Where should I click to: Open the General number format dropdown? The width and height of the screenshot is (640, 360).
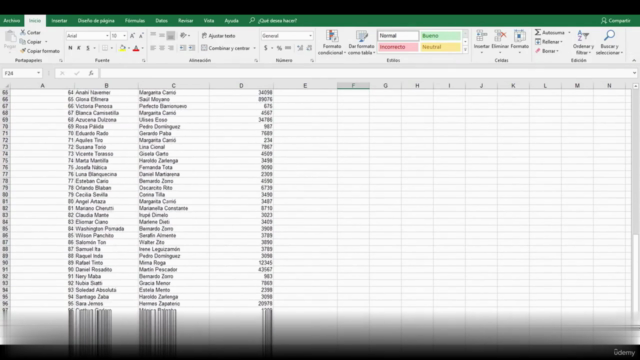[311, 36]
